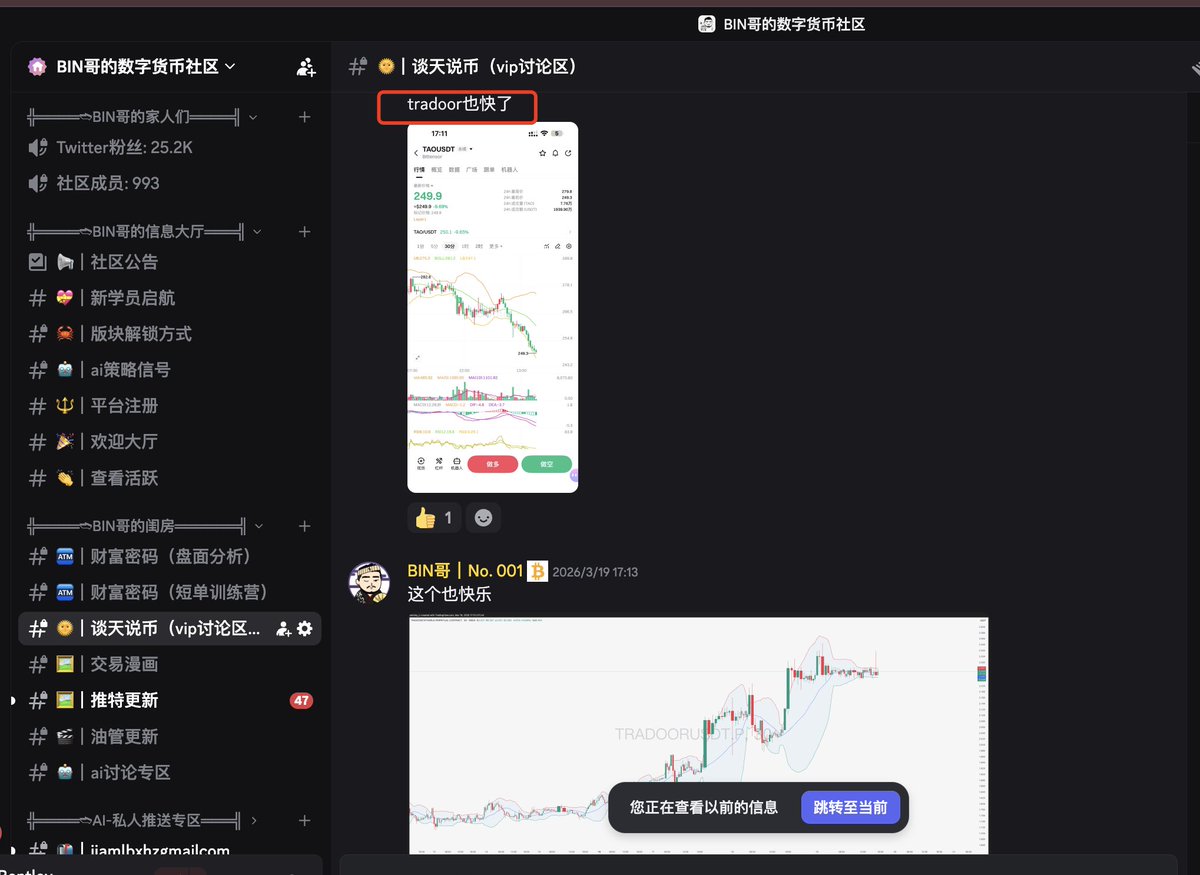
Task: Collapse the BIN哥的家人们 category
Action: point(140,117)
